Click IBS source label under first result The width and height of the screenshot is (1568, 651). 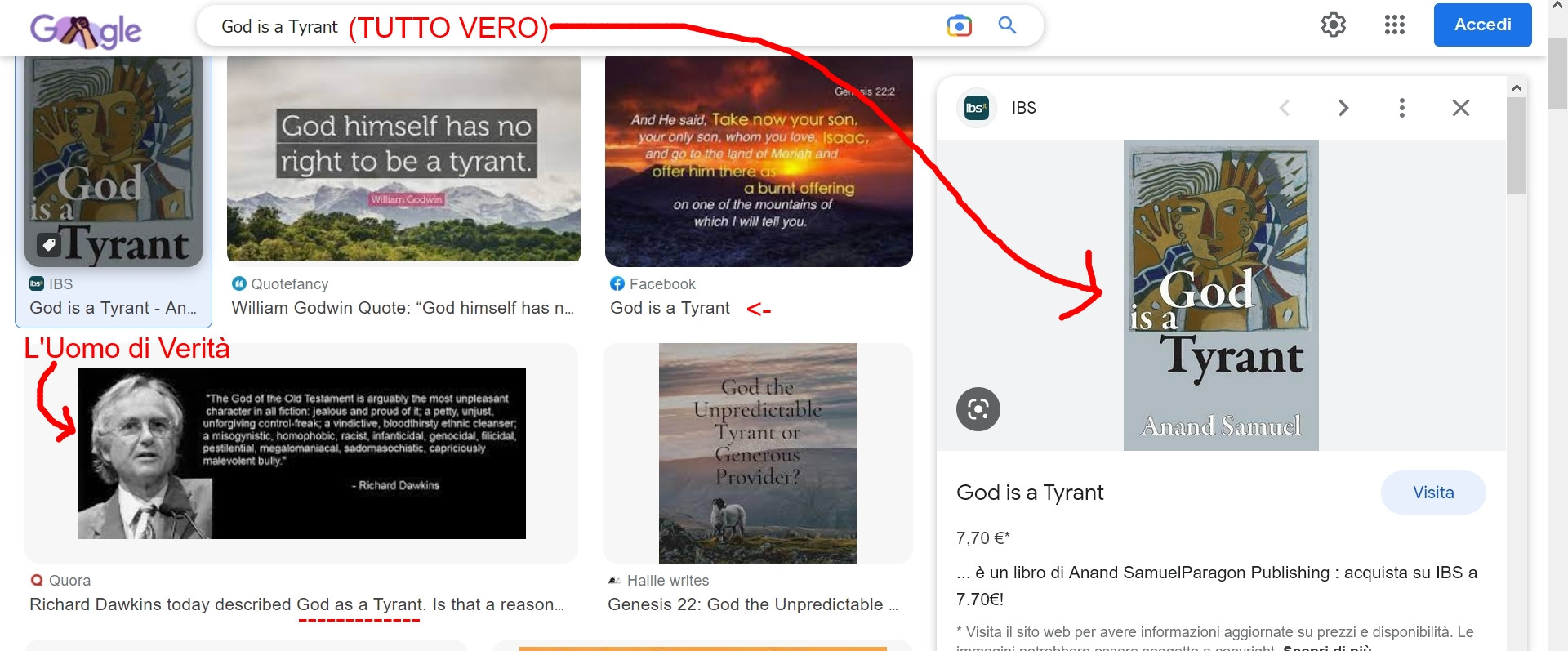[60, 283]
